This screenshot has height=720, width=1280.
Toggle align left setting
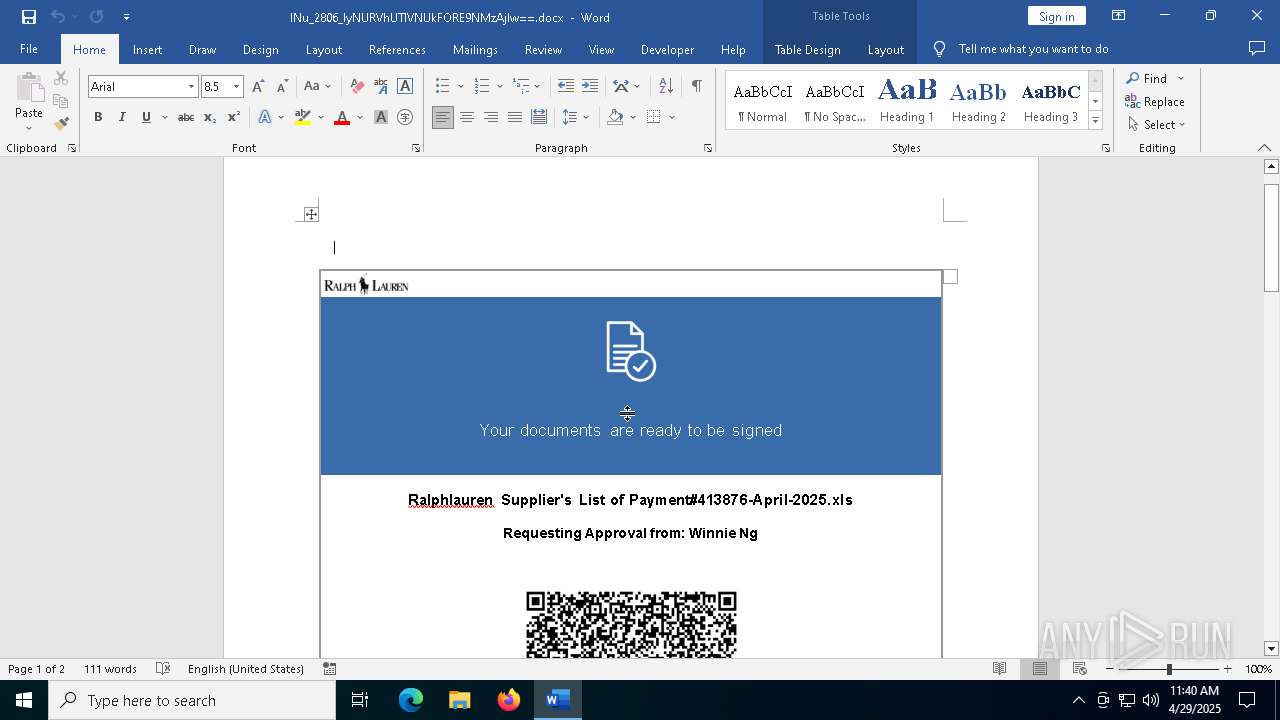[443, 118]
